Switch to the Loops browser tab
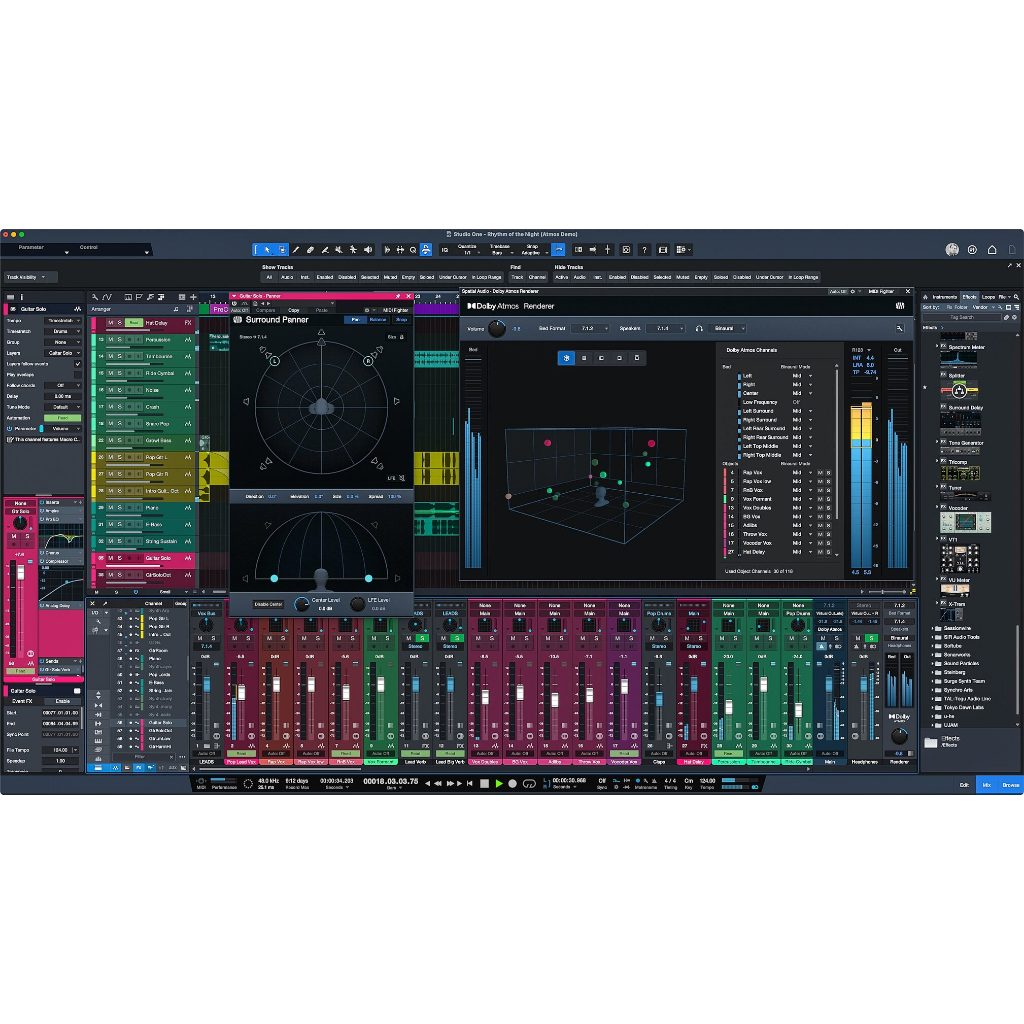 point(988,297)
